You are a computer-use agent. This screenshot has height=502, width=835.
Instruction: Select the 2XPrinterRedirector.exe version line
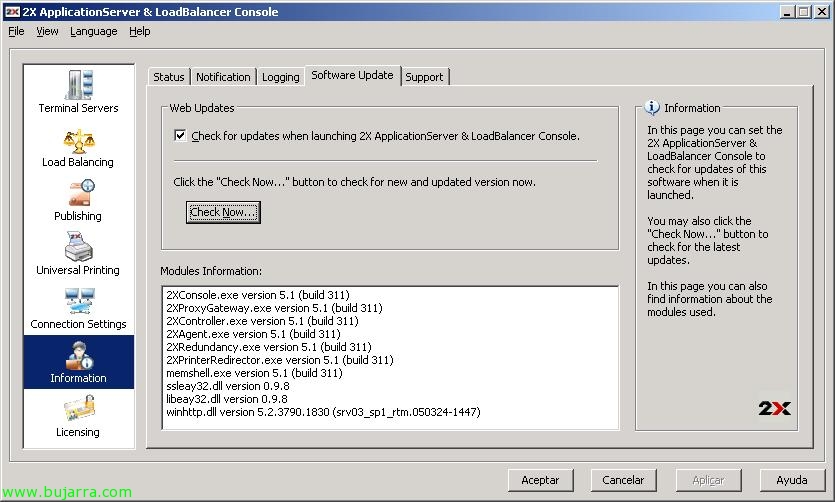pos(280,360)
